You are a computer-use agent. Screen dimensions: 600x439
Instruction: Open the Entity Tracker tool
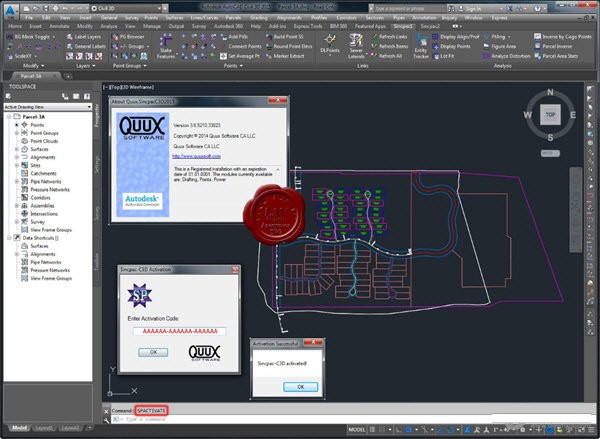(421, 46)
